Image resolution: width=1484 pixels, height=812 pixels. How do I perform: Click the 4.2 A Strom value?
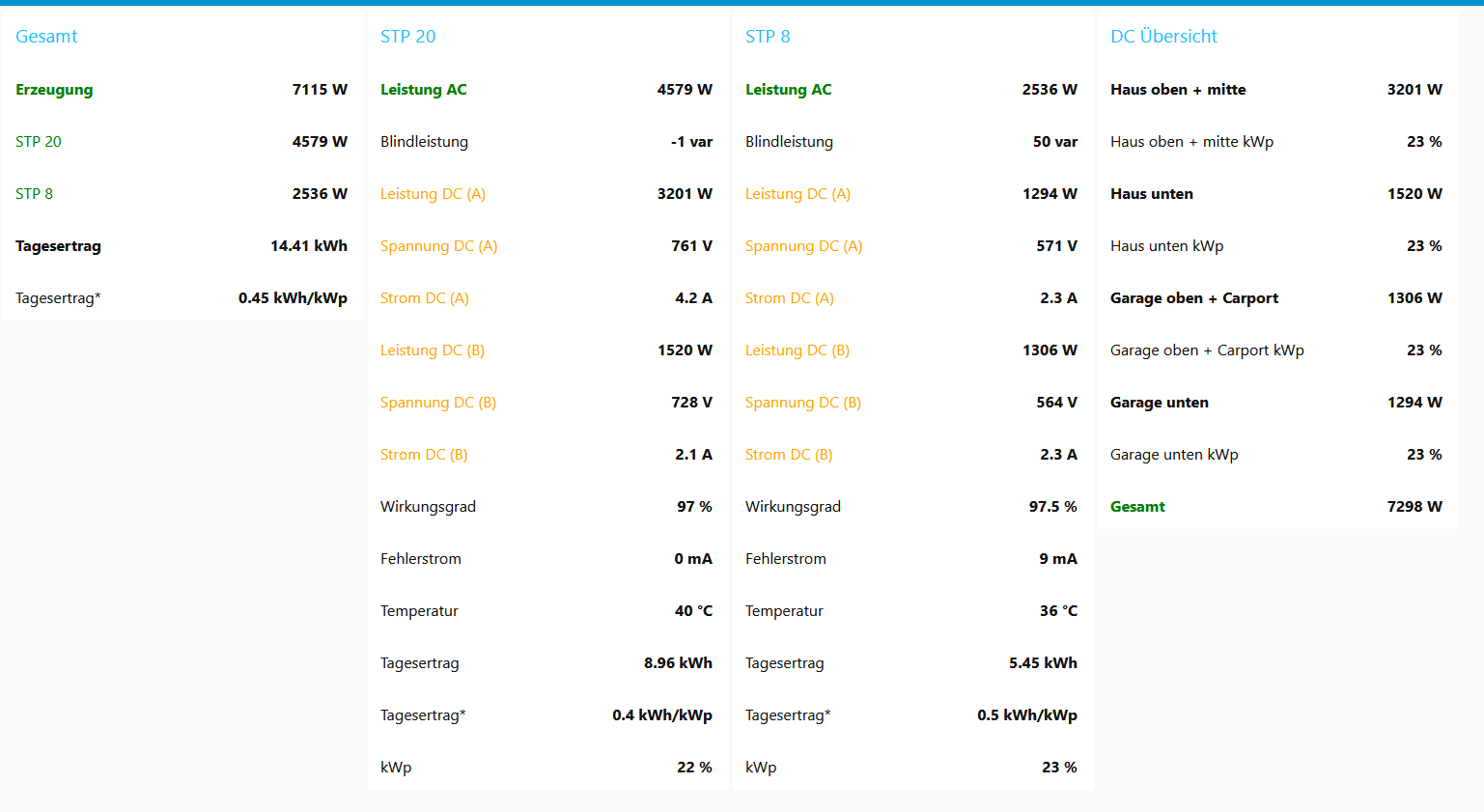click(x=693, y=298)
